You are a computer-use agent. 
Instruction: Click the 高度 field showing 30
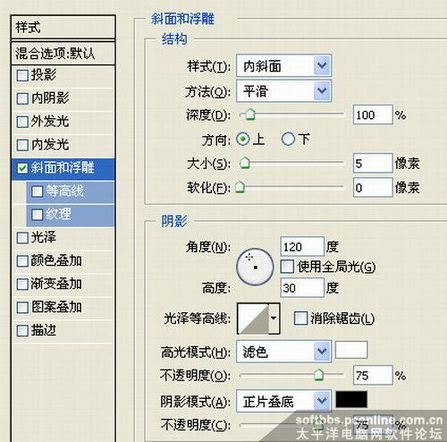coord(302,288)
